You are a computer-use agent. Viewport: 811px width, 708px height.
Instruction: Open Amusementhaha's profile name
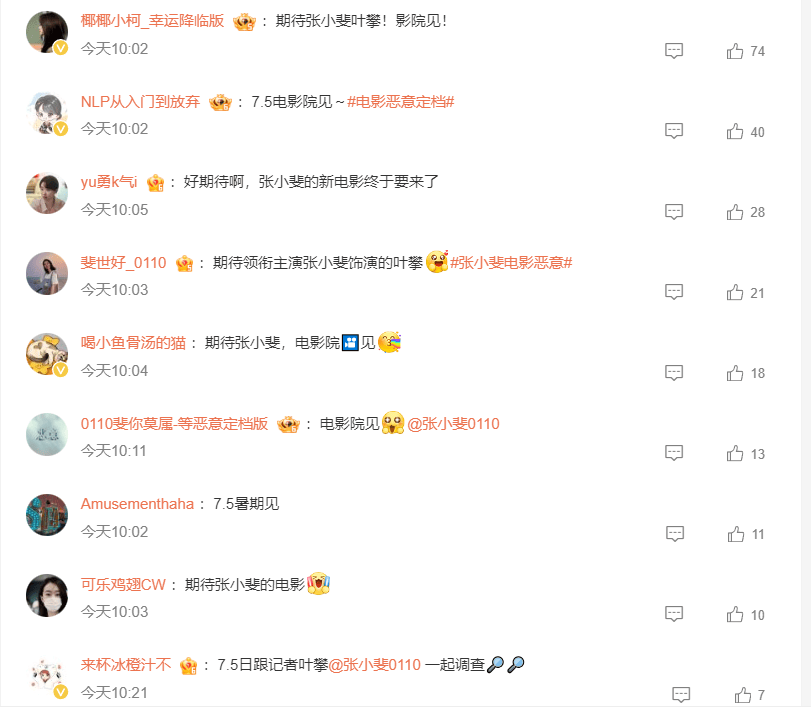pos(137,504)
